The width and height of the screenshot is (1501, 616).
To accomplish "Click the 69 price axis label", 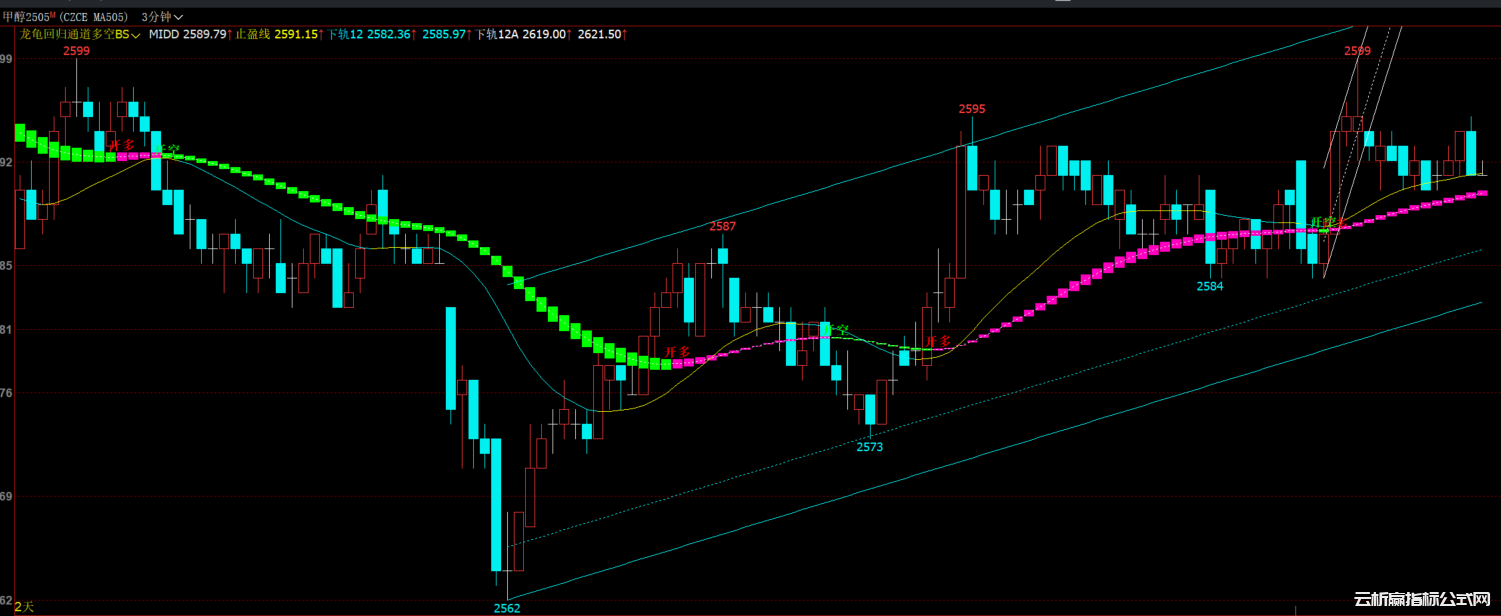I will [6, 497].
